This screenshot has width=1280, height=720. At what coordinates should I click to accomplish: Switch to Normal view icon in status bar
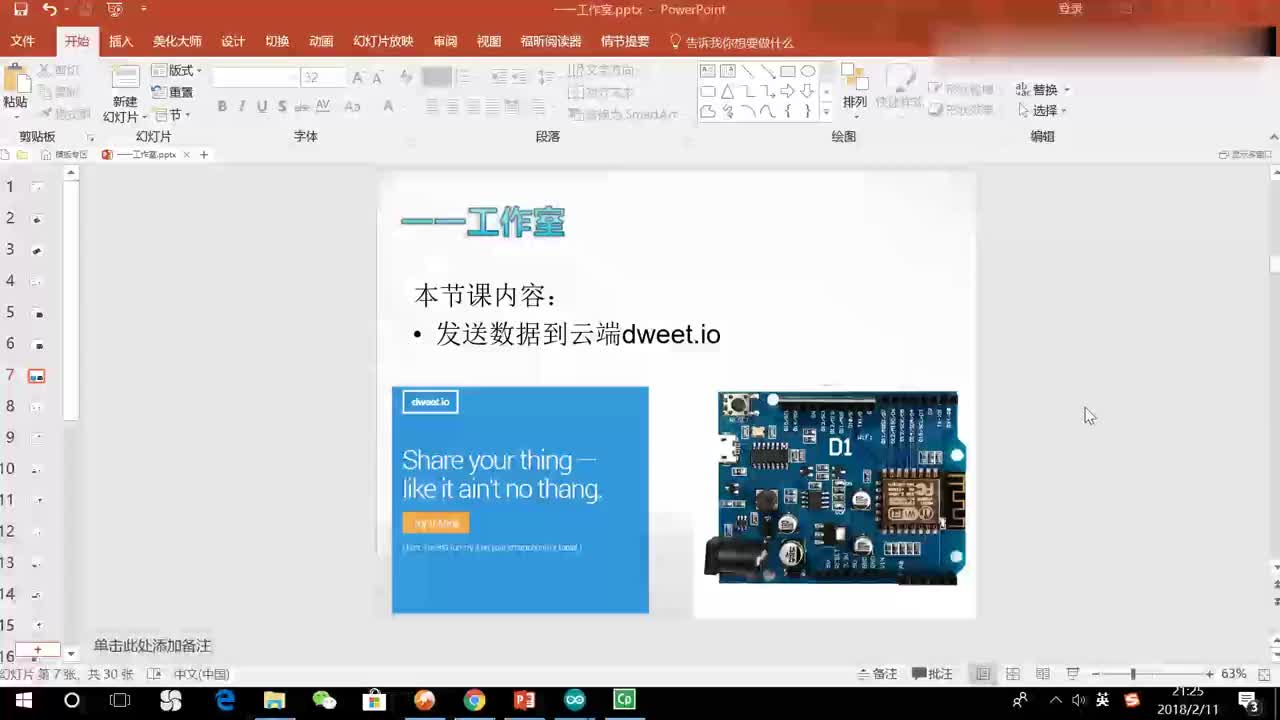(983, 674)
